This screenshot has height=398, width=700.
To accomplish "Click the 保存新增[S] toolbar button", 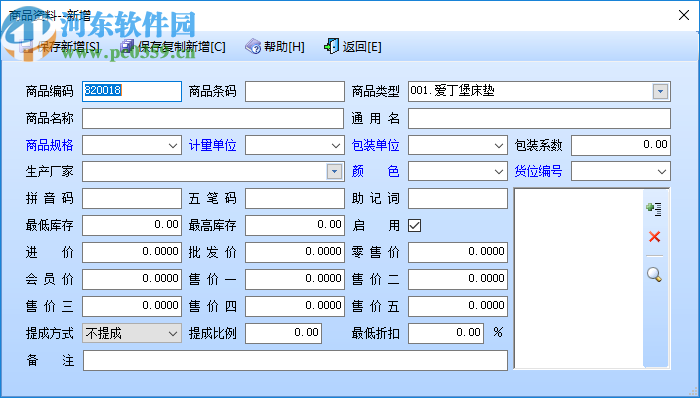I will click(60, 46).
